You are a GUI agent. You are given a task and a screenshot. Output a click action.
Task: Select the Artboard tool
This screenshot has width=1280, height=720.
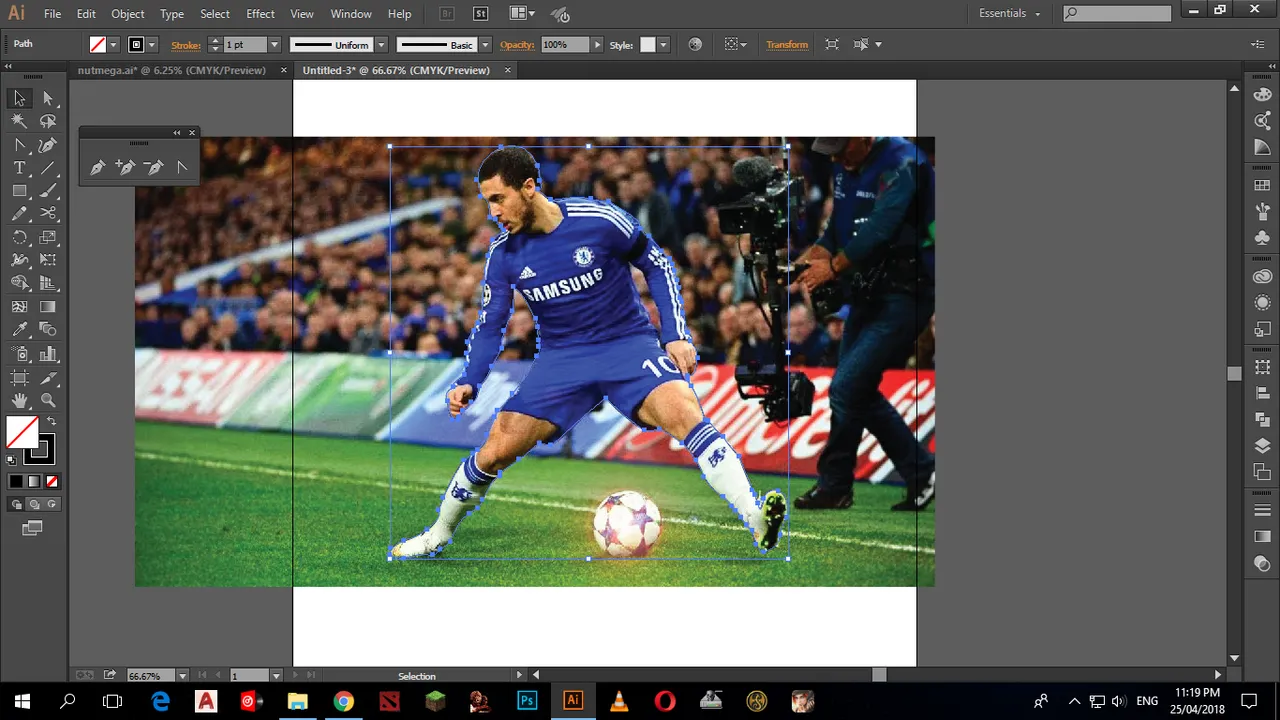(19, 378)
